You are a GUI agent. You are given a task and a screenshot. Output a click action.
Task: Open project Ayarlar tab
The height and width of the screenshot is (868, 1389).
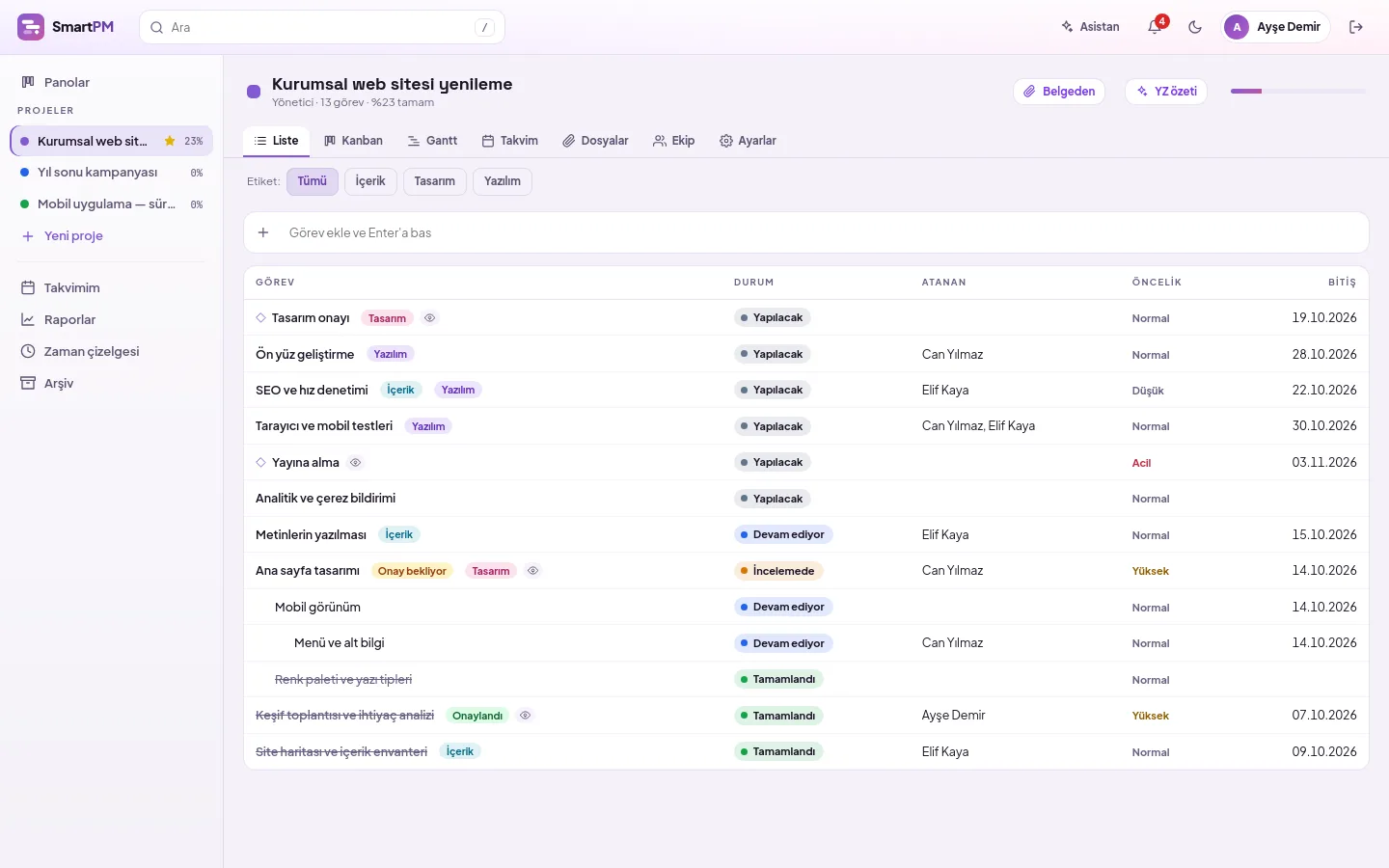[748, 141]
